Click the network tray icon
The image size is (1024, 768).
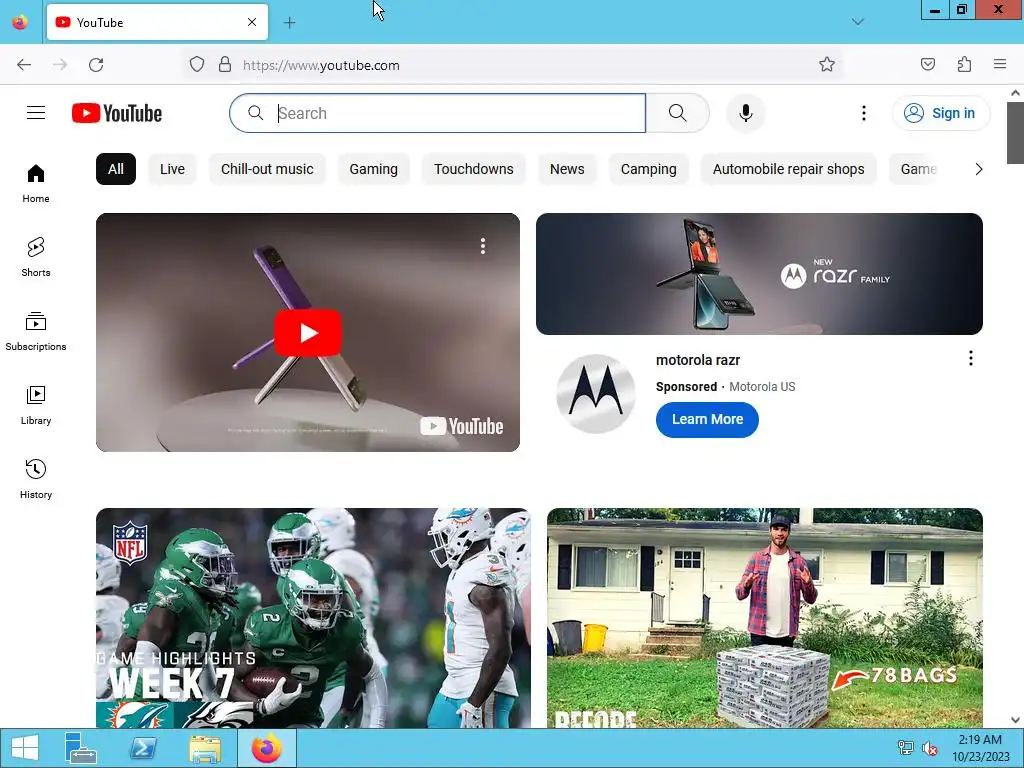point(905,748)
